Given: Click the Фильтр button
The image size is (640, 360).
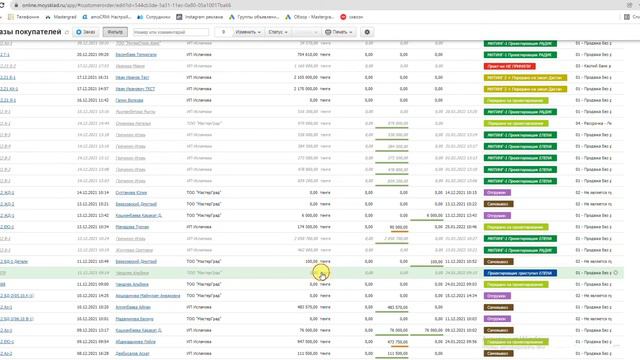Looking at the screenshot, I should coord(115,32).
